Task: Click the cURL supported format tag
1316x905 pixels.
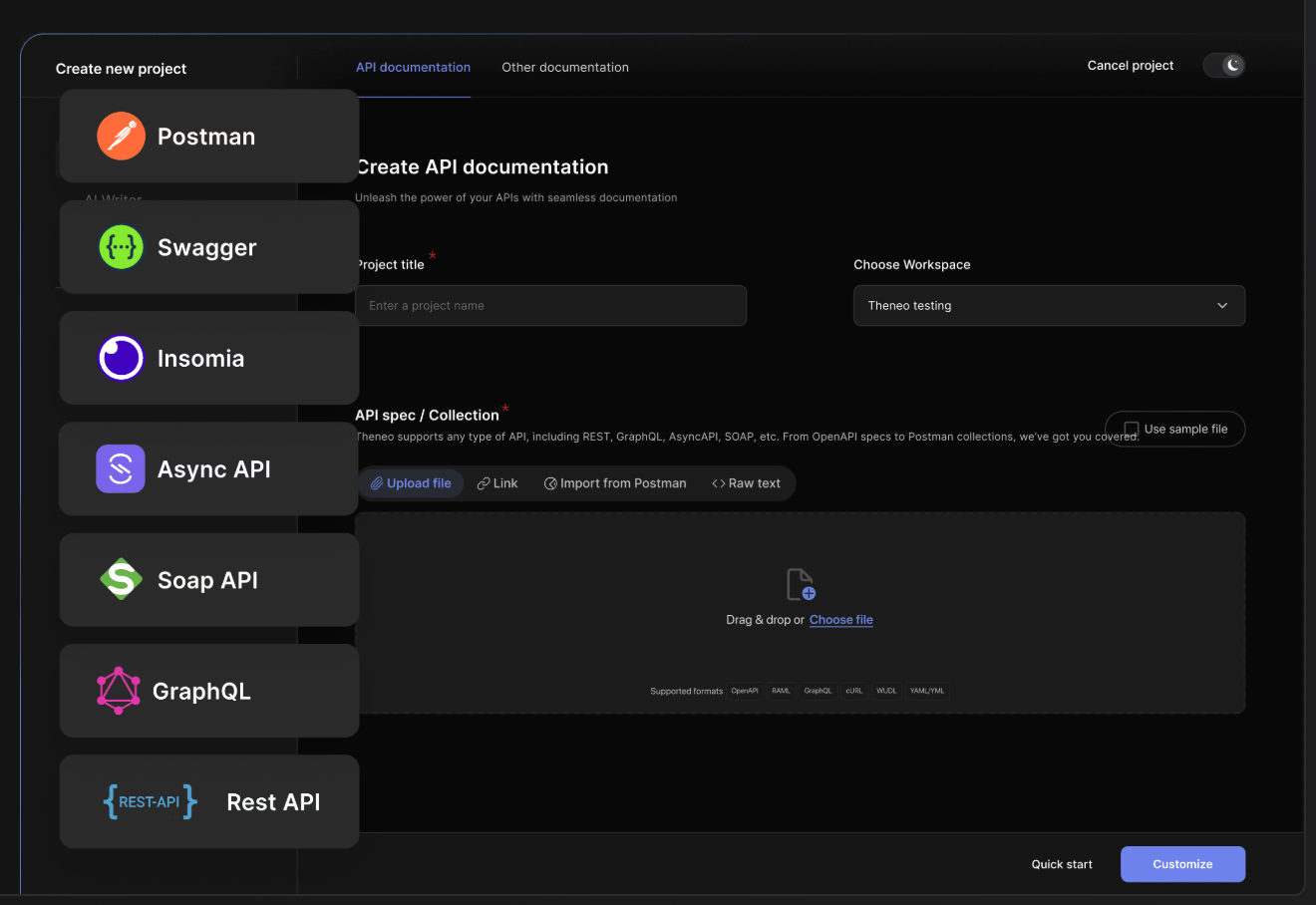Action: click(854, 691)
